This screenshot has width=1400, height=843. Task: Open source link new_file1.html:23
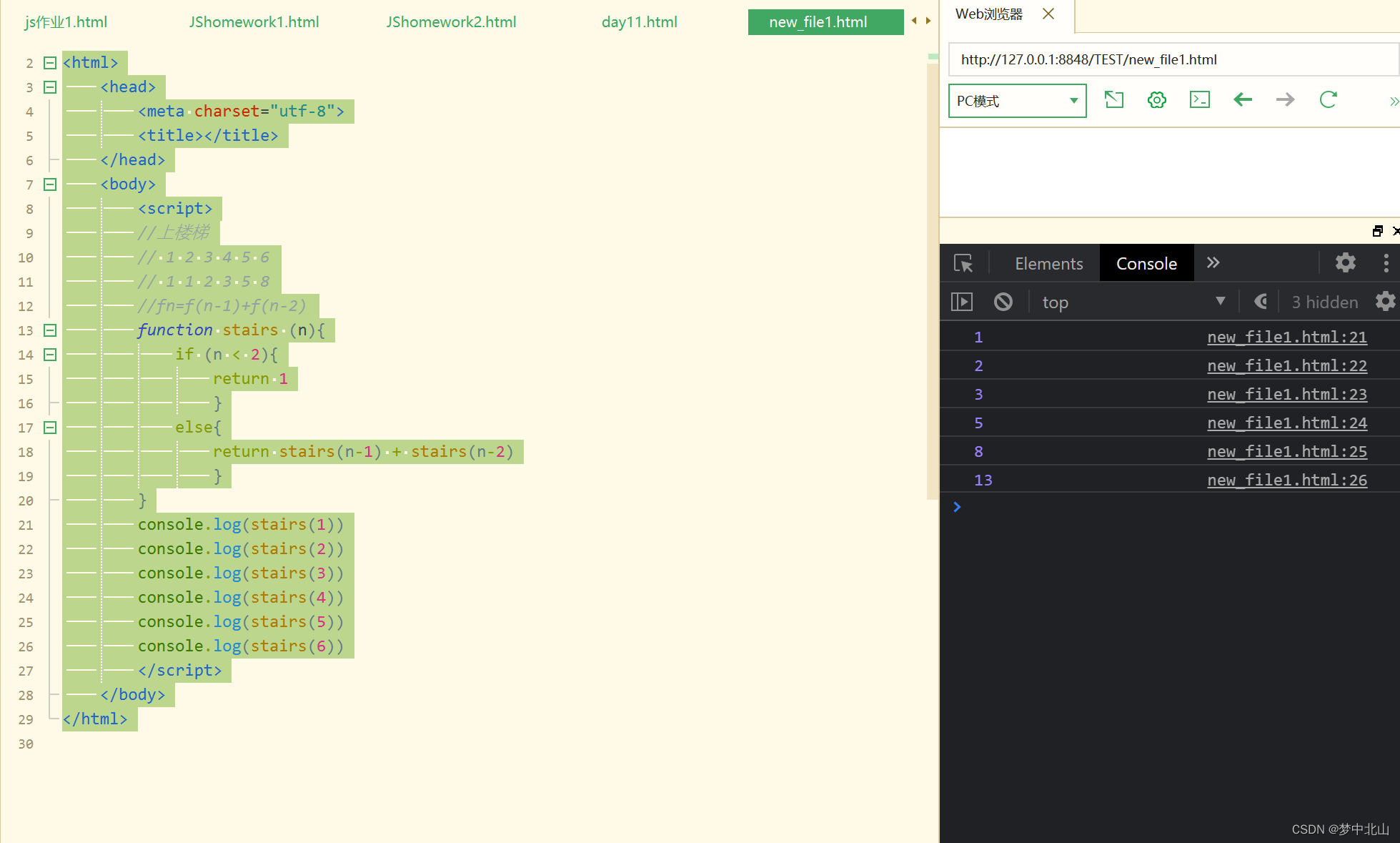pyautogui.click(x=1287, y=394)
